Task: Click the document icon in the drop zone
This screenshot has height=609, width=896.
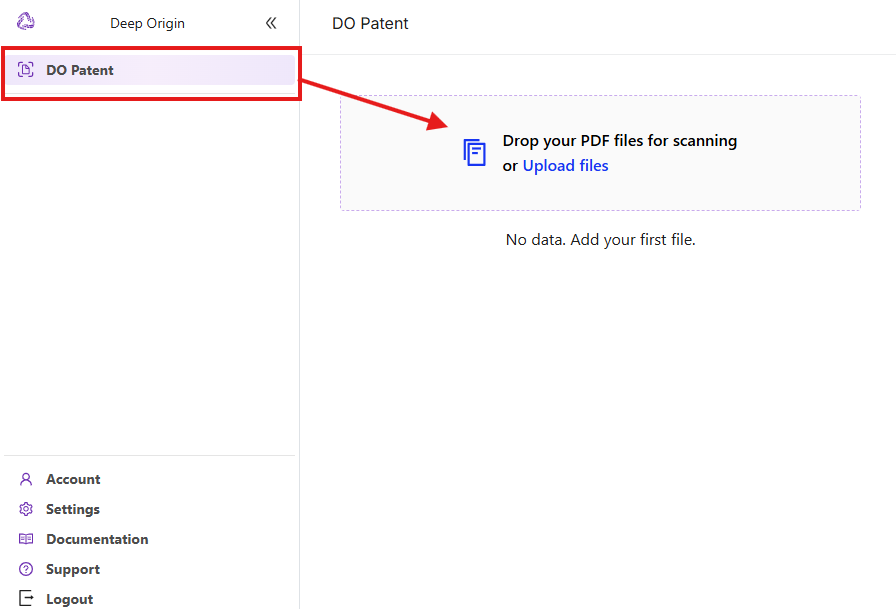Action: (x=475, y=152)
